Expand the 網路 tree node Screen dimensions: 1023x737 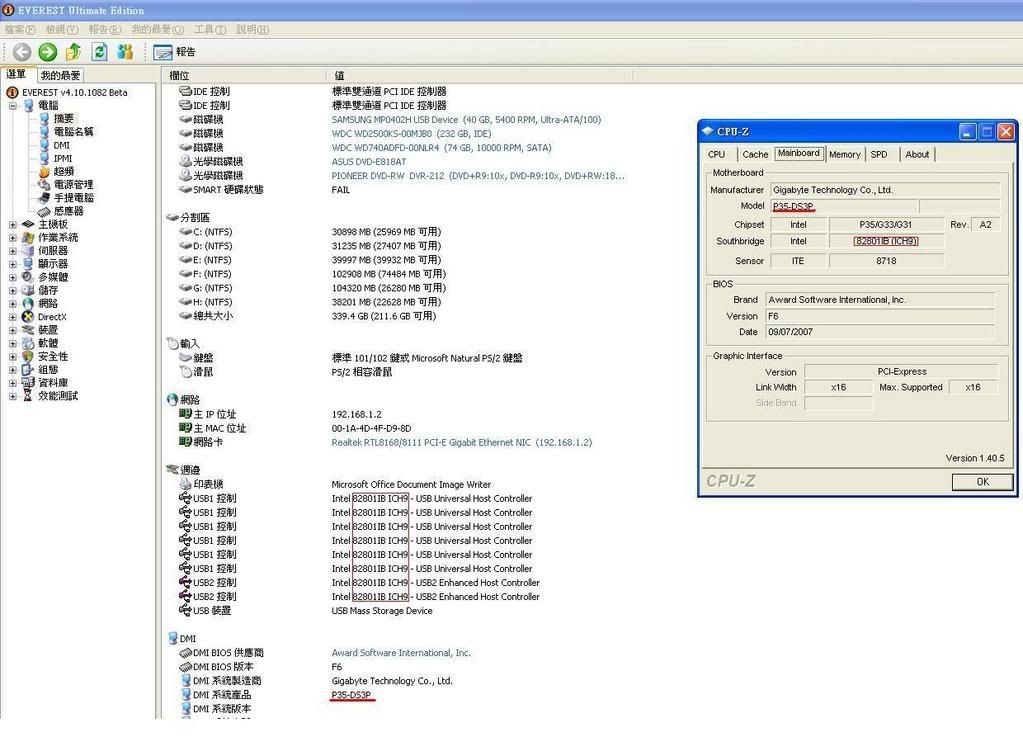(x=12, y=303)
